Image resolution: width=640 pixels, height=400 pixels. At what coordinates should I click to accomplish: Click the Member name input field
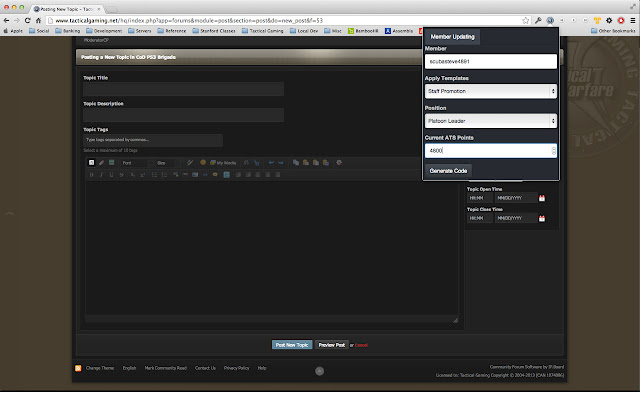[x=491, y=61]
